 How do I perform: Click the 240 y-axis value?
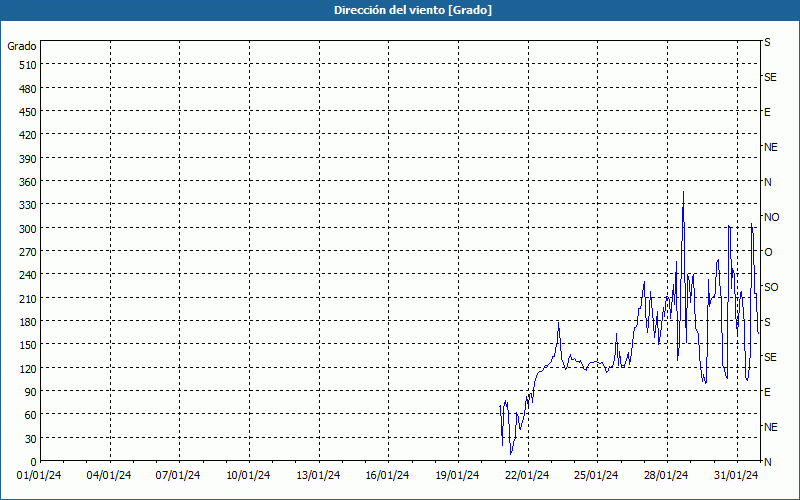28,276
